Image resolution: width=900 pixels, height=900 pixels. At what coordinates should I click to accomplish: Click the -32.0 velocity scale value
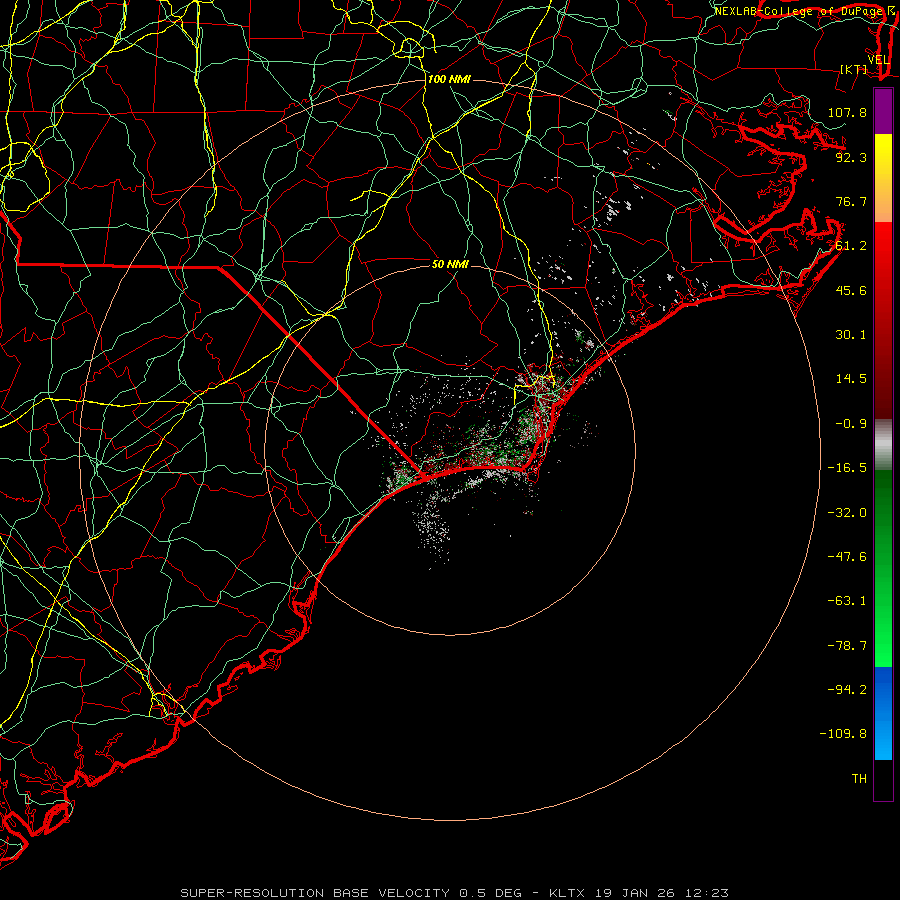click(847, 513)
